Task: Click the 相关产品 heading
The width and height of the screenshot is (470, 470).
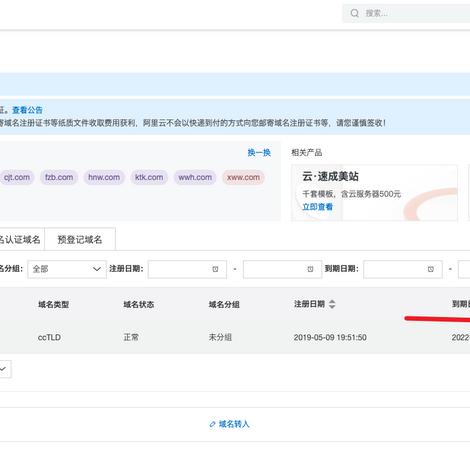Action: (307, 153)
